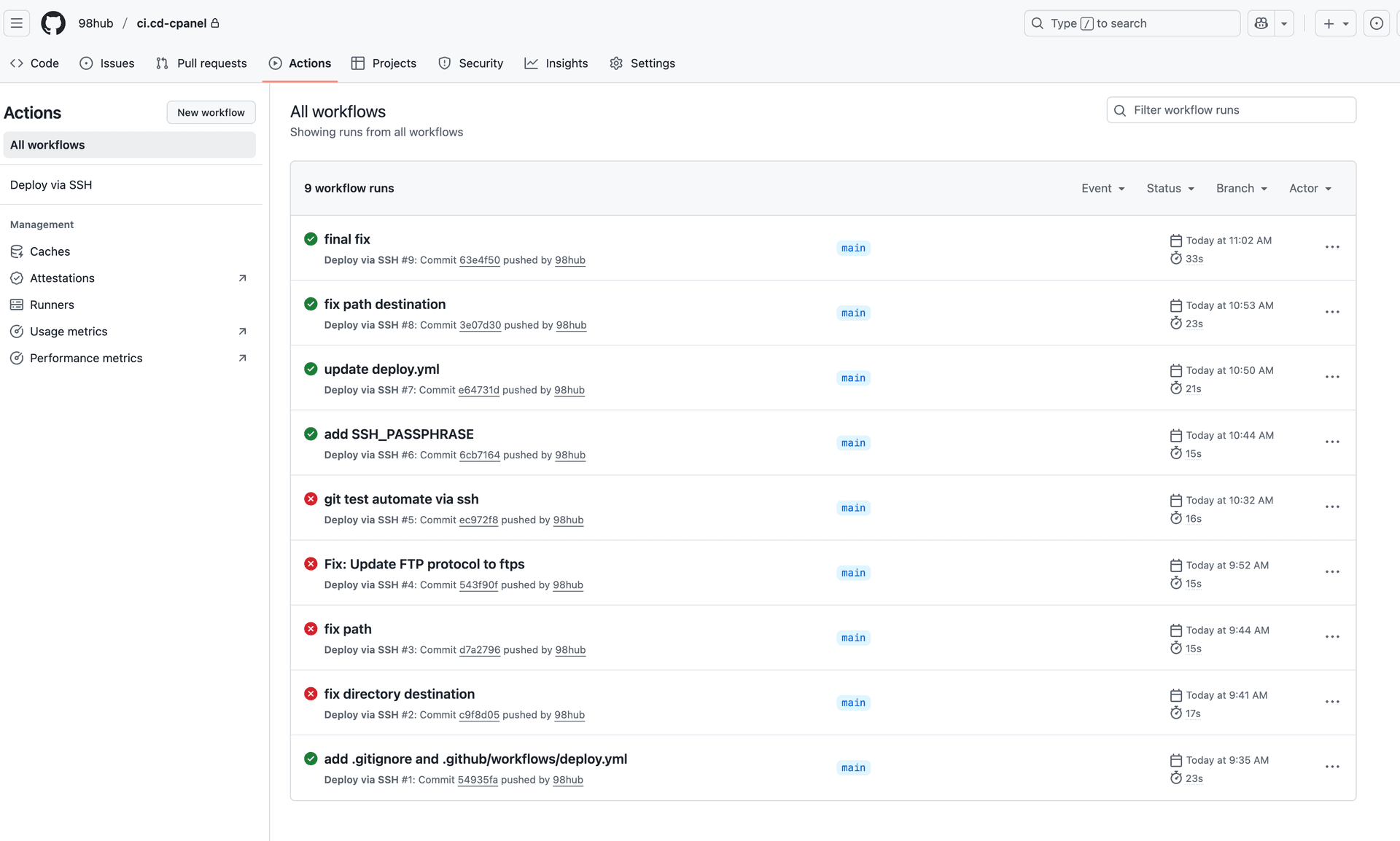The width and height of the screenshot is (1400, 841).
Task: Open Usage metrics via its external-link arrow
Action: coord(243,331)
